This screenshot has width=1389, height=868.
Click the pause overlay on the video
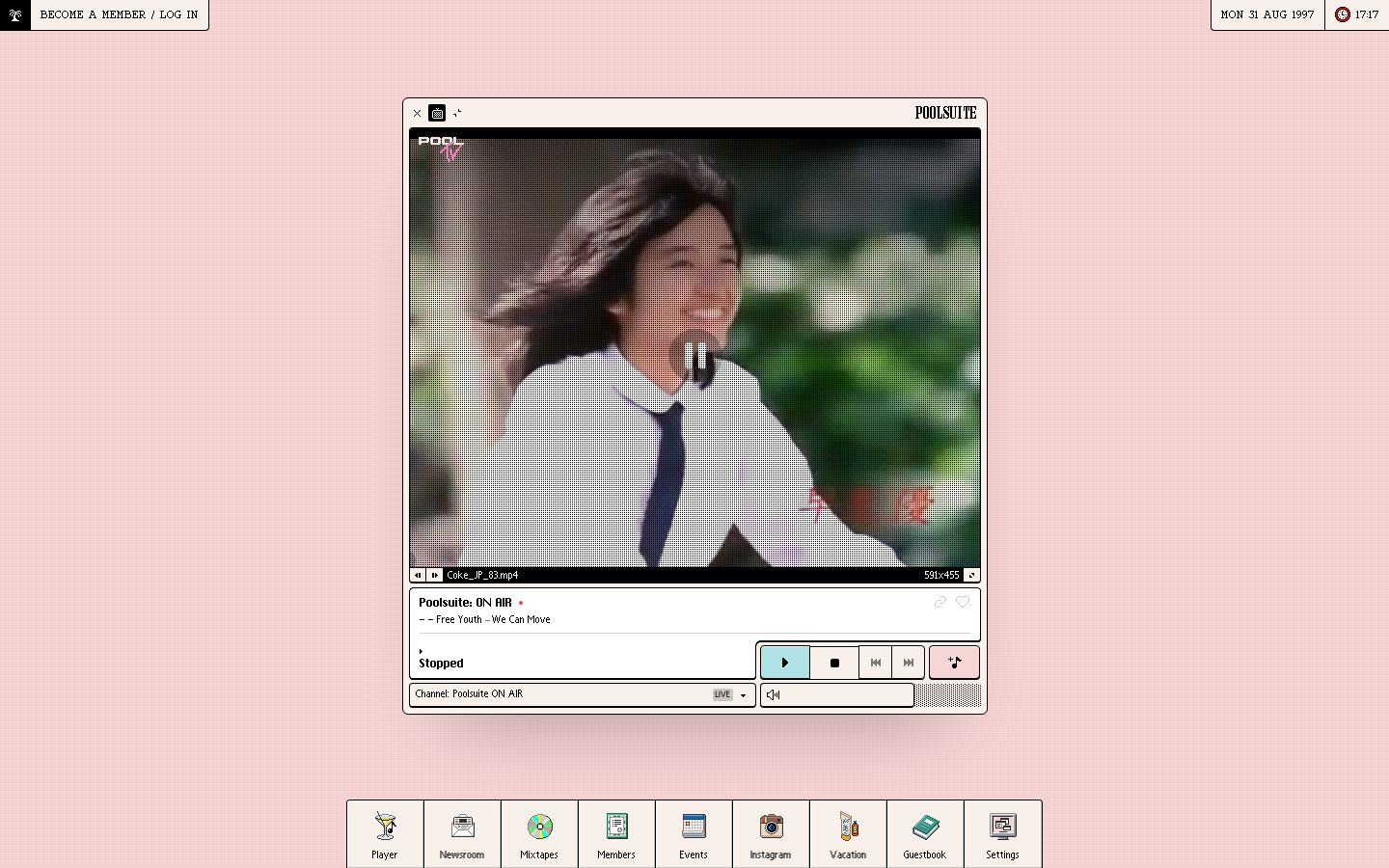(x=694, y=356)
